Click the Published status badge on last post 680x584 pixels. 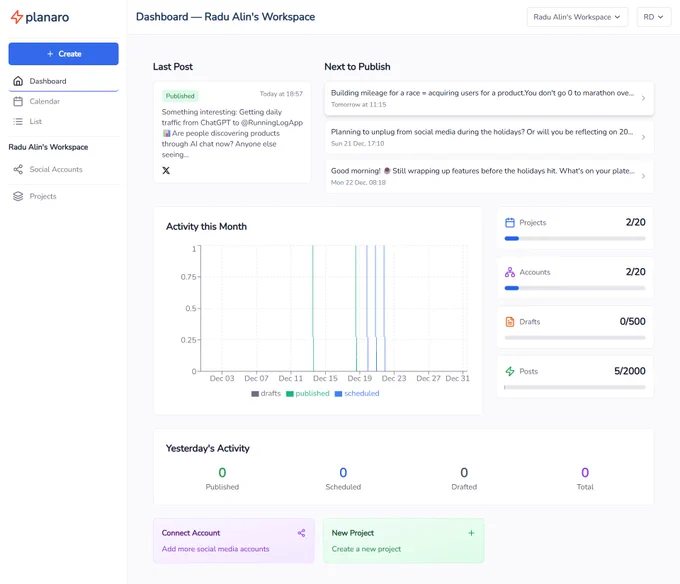180,96
